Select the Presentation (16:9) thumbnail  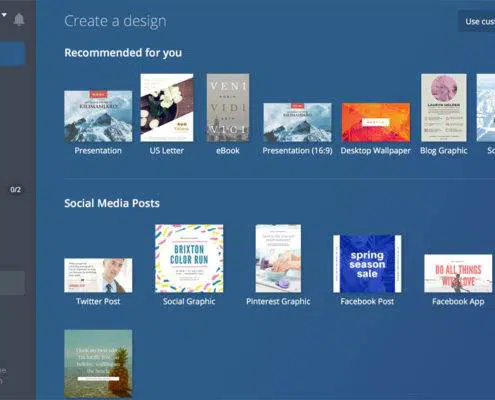pyautogui.click(x=297, y=122)
